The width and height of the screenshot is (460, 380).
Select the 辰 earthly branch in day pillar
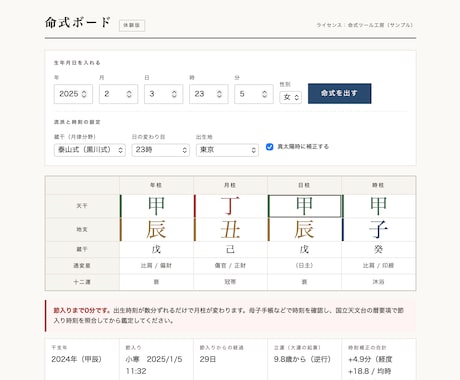click(304, 230)
